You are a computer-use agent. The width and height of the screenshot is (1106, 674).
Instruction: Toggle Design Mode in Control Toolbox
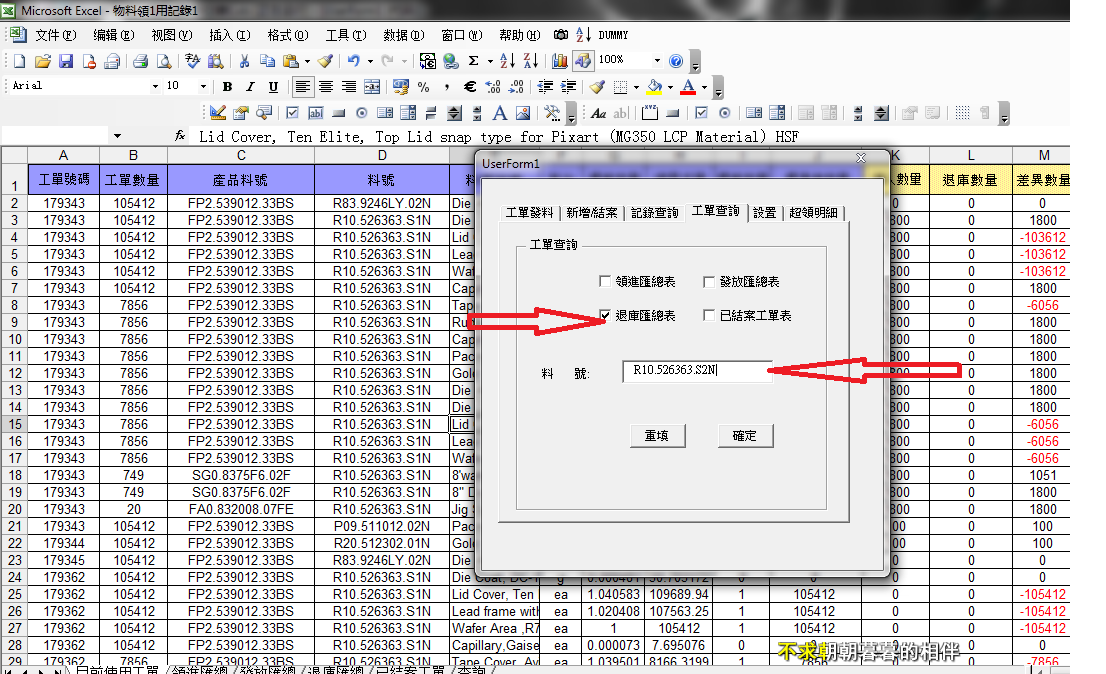[218, 113]
